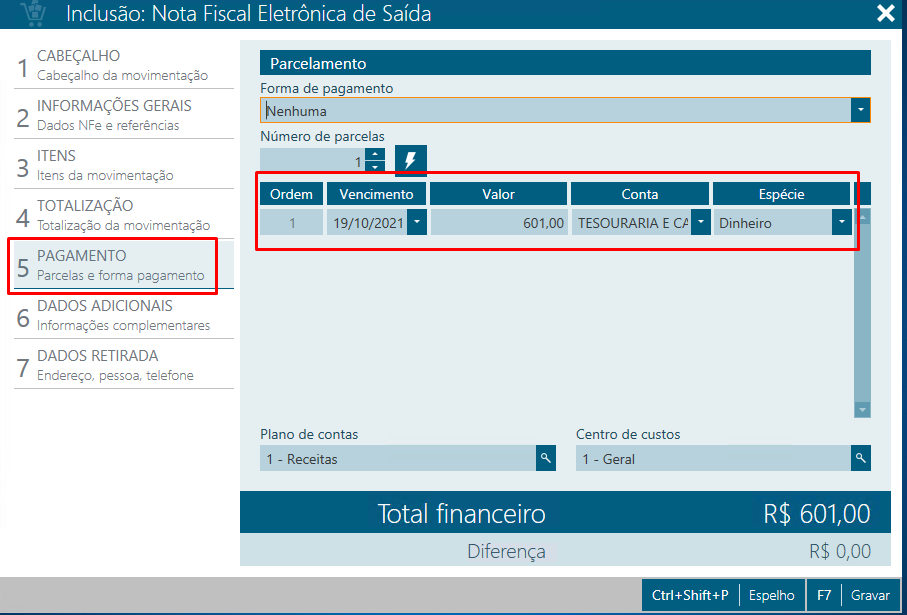Screen dimensions: 907x615
Task: Click the Conta field showing TESOURARIA
Action: [632, 222]
